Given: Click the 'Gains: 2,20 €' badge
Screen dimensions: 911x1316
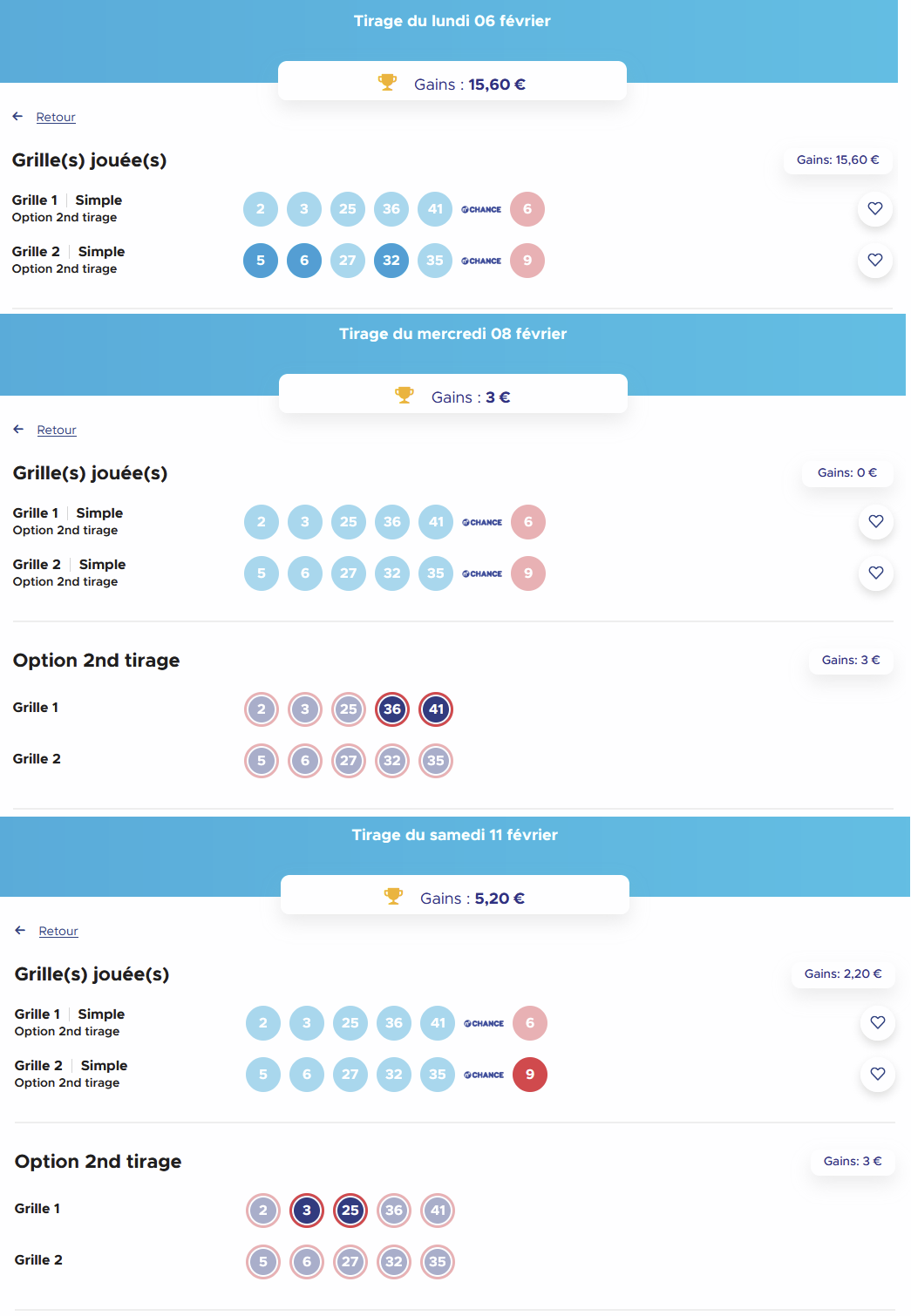Looking at the screenshot, I should pyautogui.click(x=843, y=973).
